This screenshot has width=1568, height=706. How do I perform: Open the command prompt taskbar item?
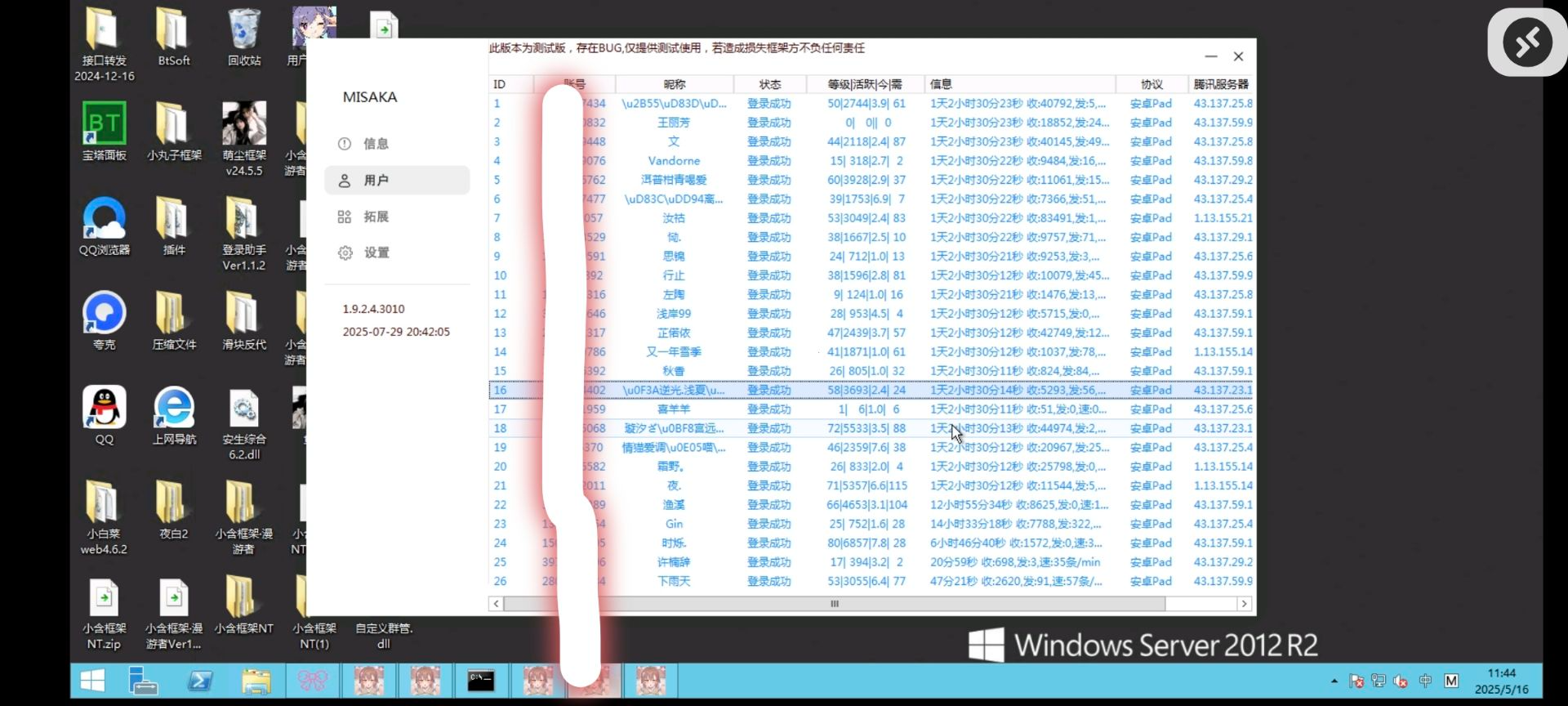click(480, 681)
